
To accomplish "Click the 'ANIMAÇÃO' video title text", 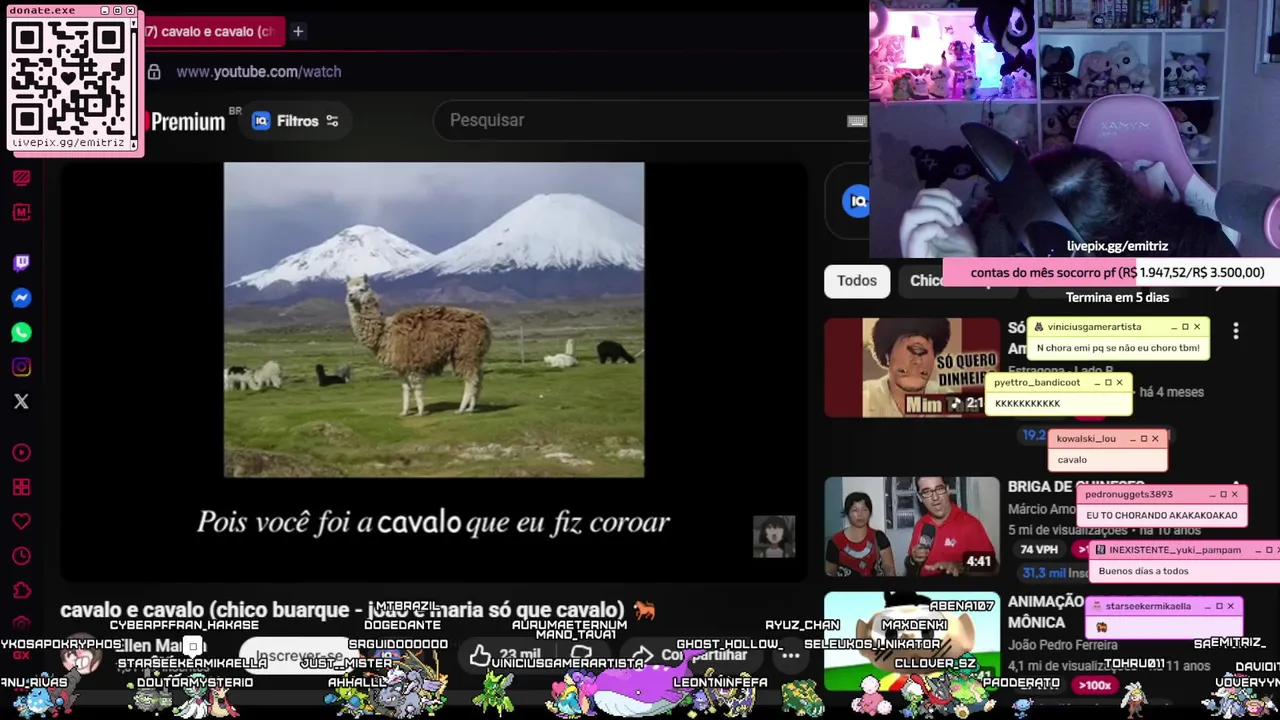I will coord(1046,602).
